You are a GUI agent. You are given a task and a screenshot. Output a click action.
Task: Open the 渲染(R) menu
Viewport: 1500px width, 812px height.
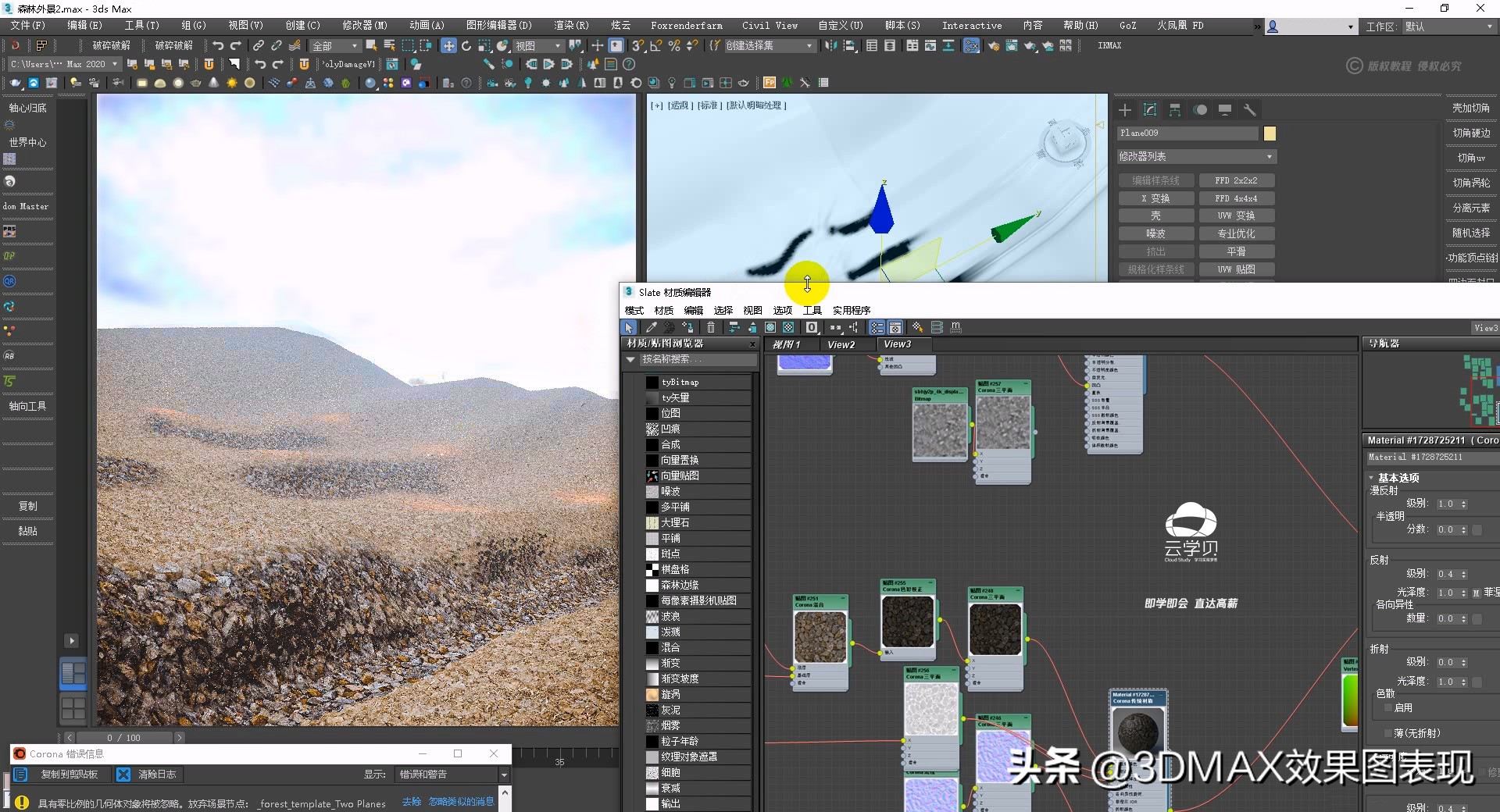[570, 25]
